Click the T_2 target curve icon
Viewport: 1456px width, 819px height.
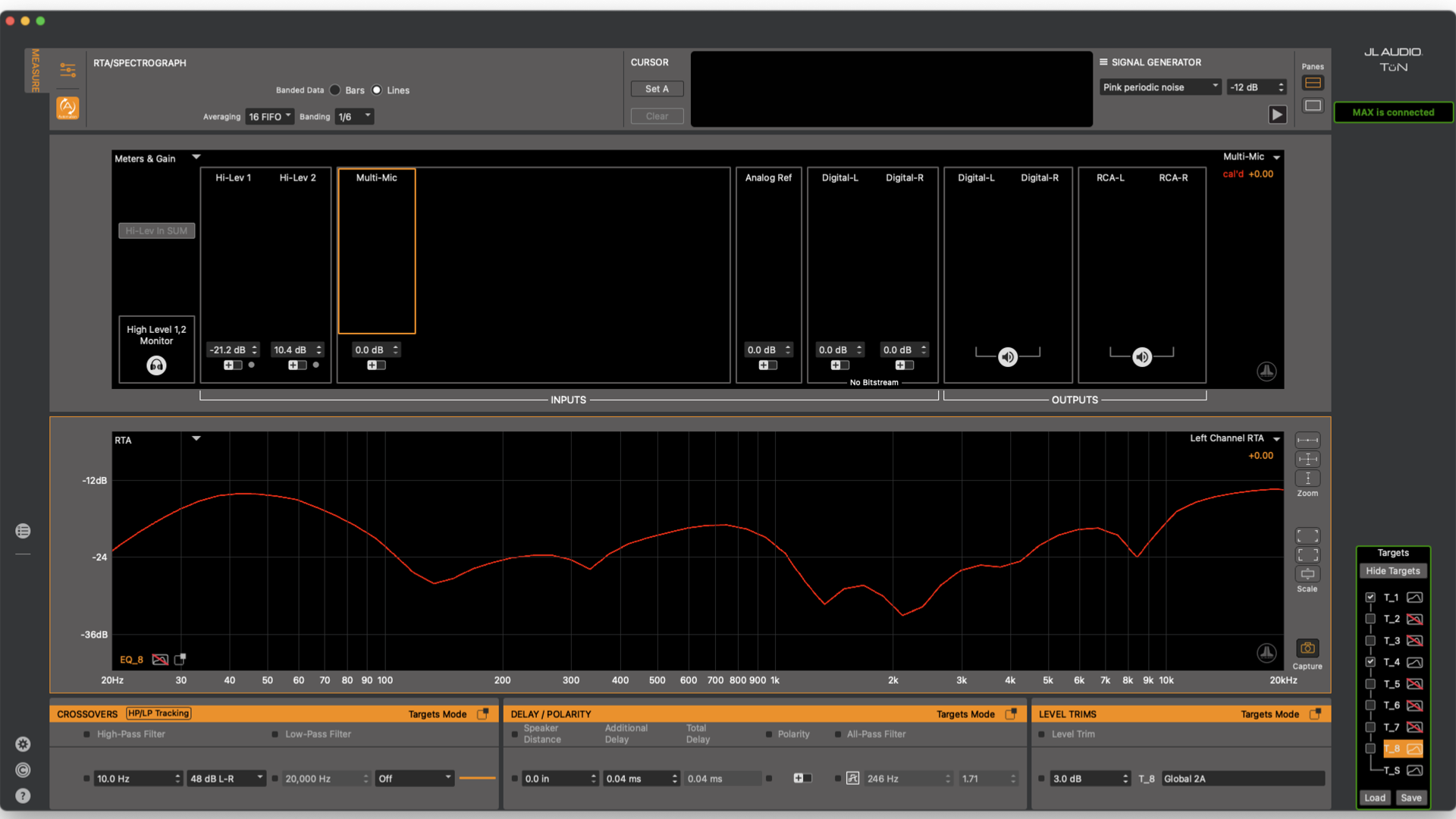[x=1414, y=620]
